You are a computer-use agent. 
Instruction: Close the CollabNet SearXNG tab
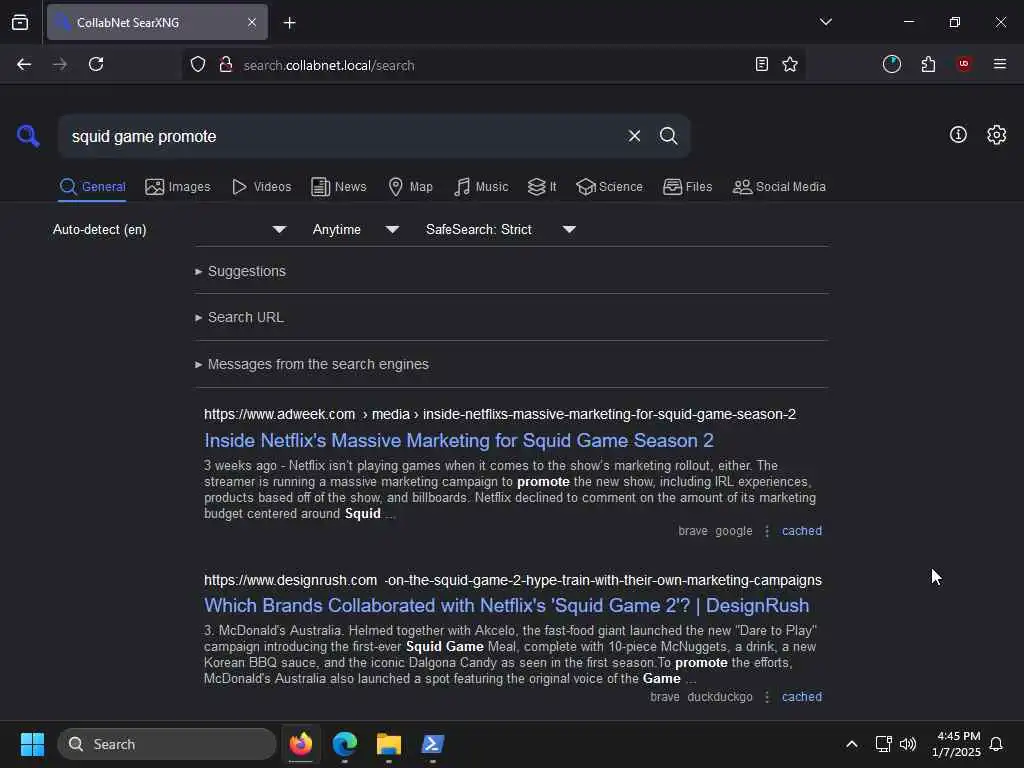(x=252, y=22)
